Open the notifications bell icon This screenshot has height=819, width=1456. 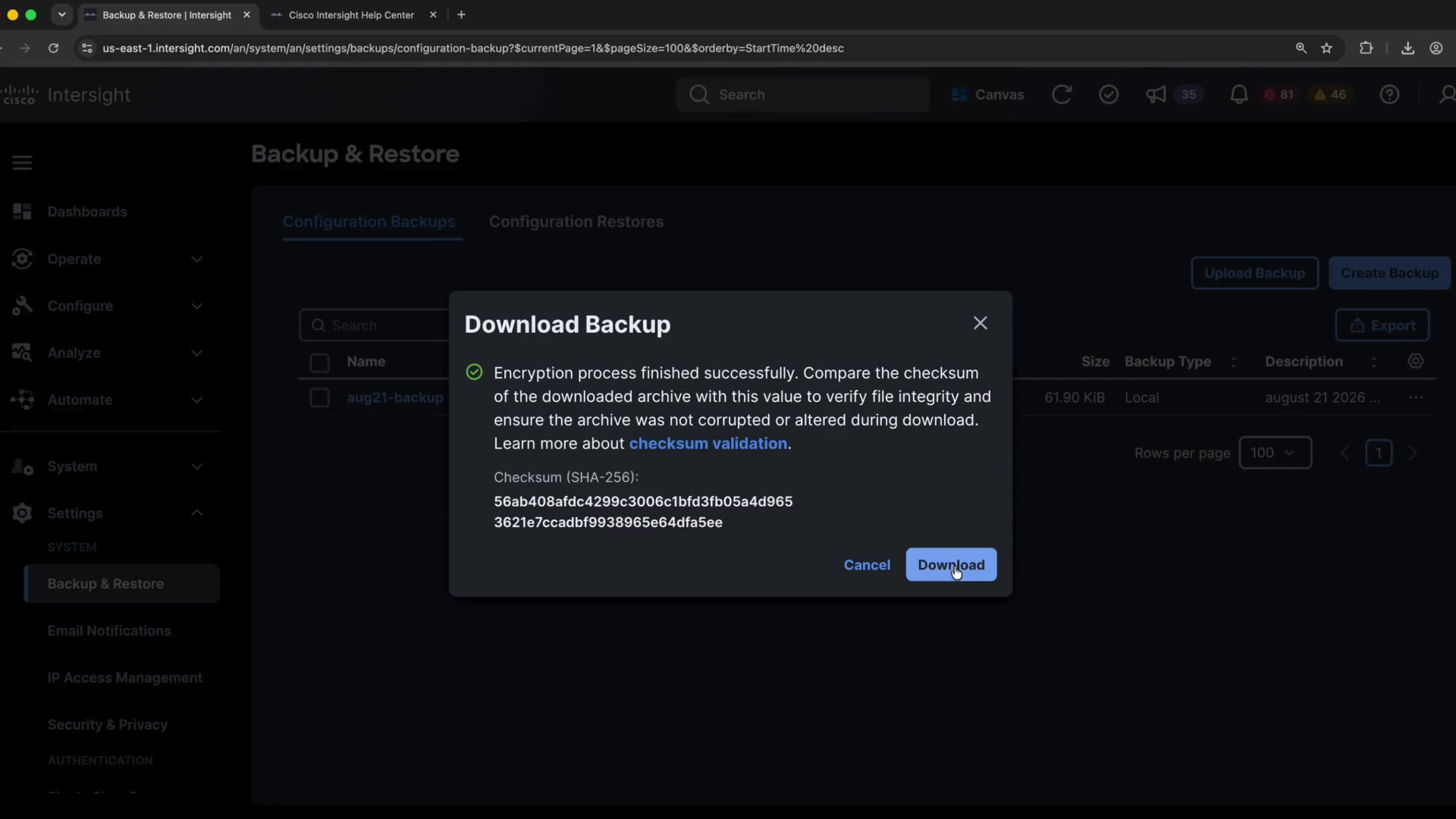1238,95
